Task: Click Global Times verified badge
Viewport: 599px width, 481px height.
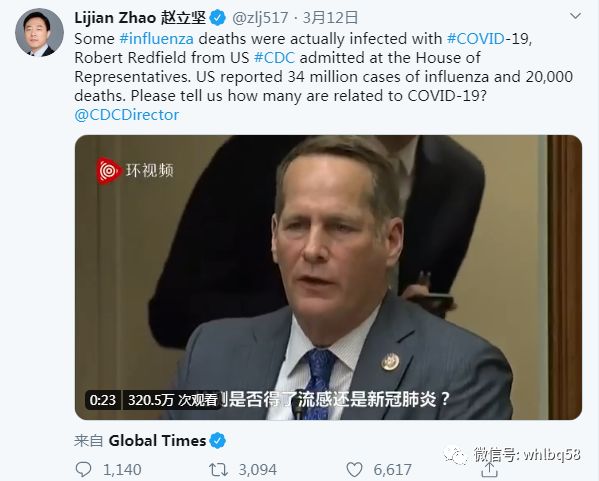Action: click(x=218, y=441)
